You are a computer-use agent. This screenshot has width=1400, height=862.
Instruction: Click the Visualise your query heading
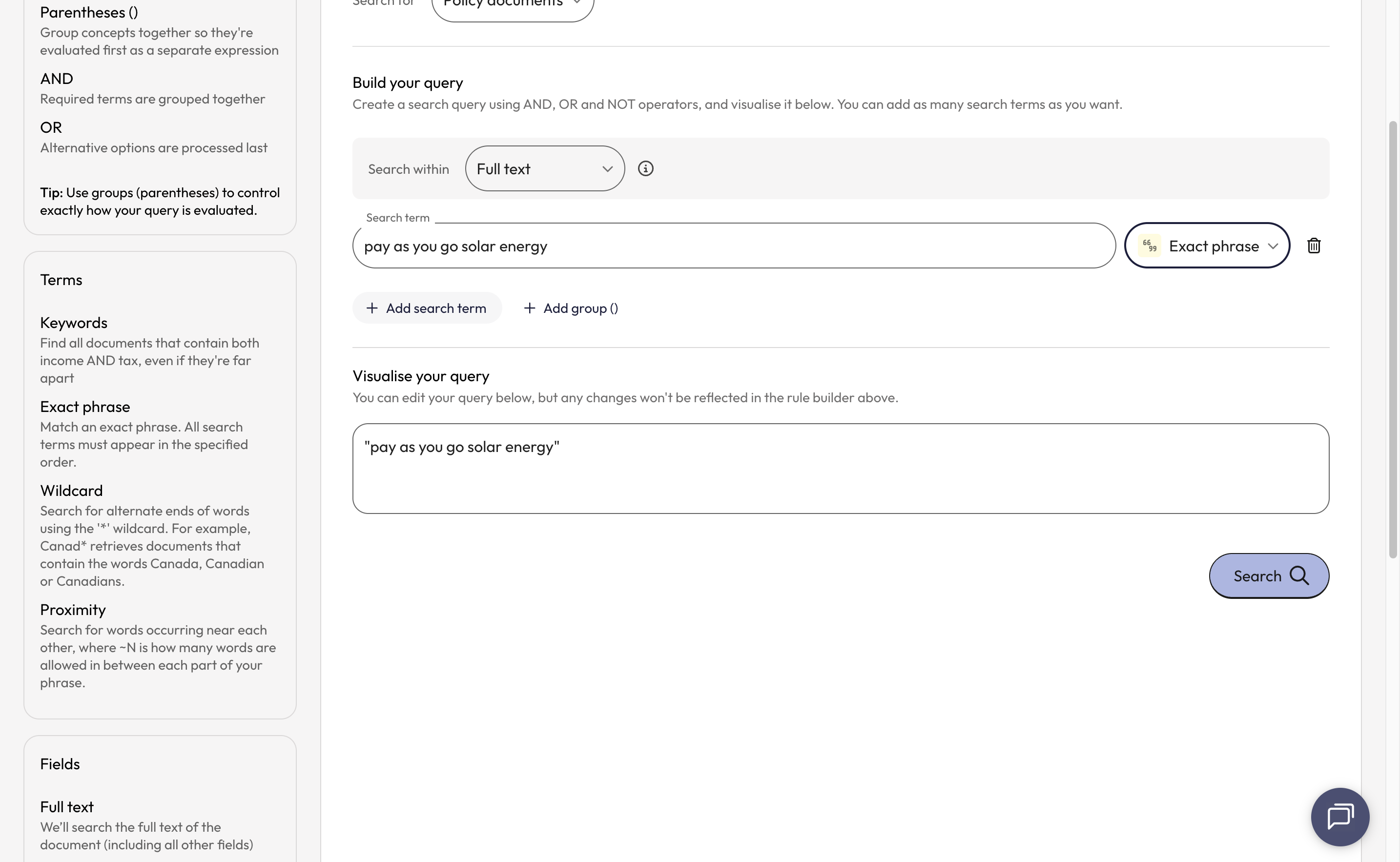coord(421,376)
